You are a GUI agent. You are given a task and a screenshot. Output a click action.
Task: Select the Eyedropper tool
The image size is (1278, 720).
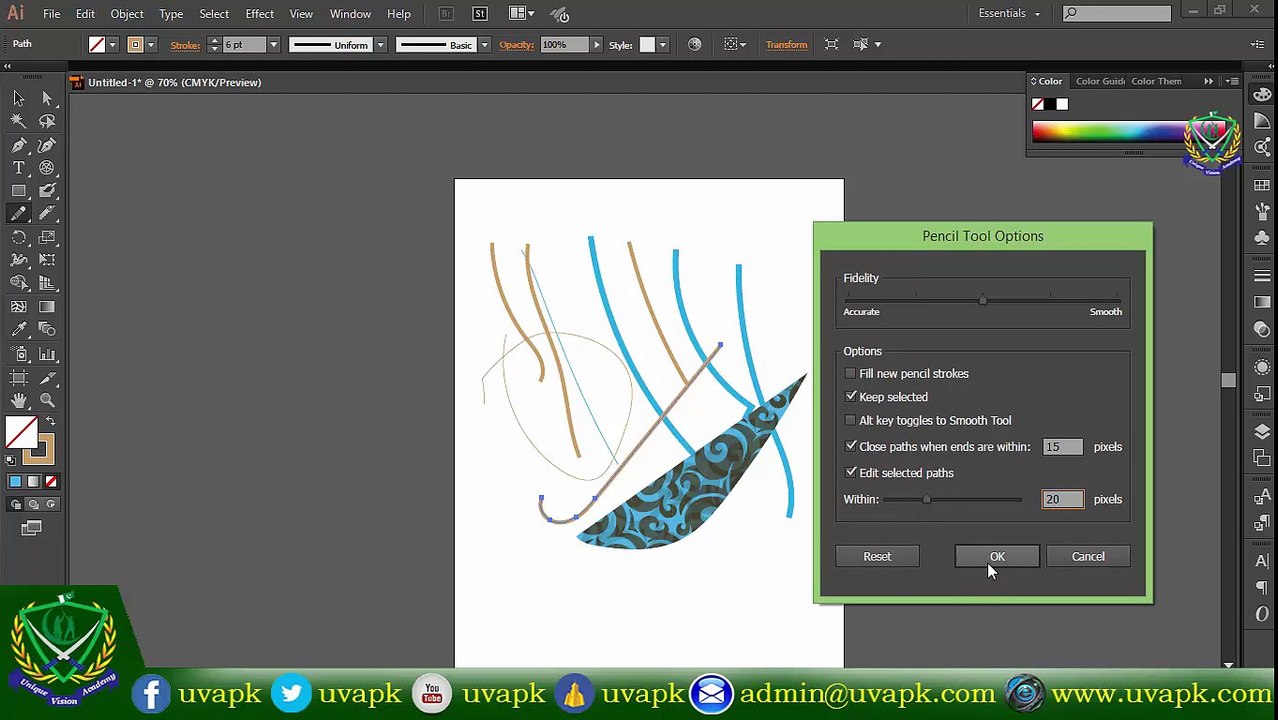(19, 330)
